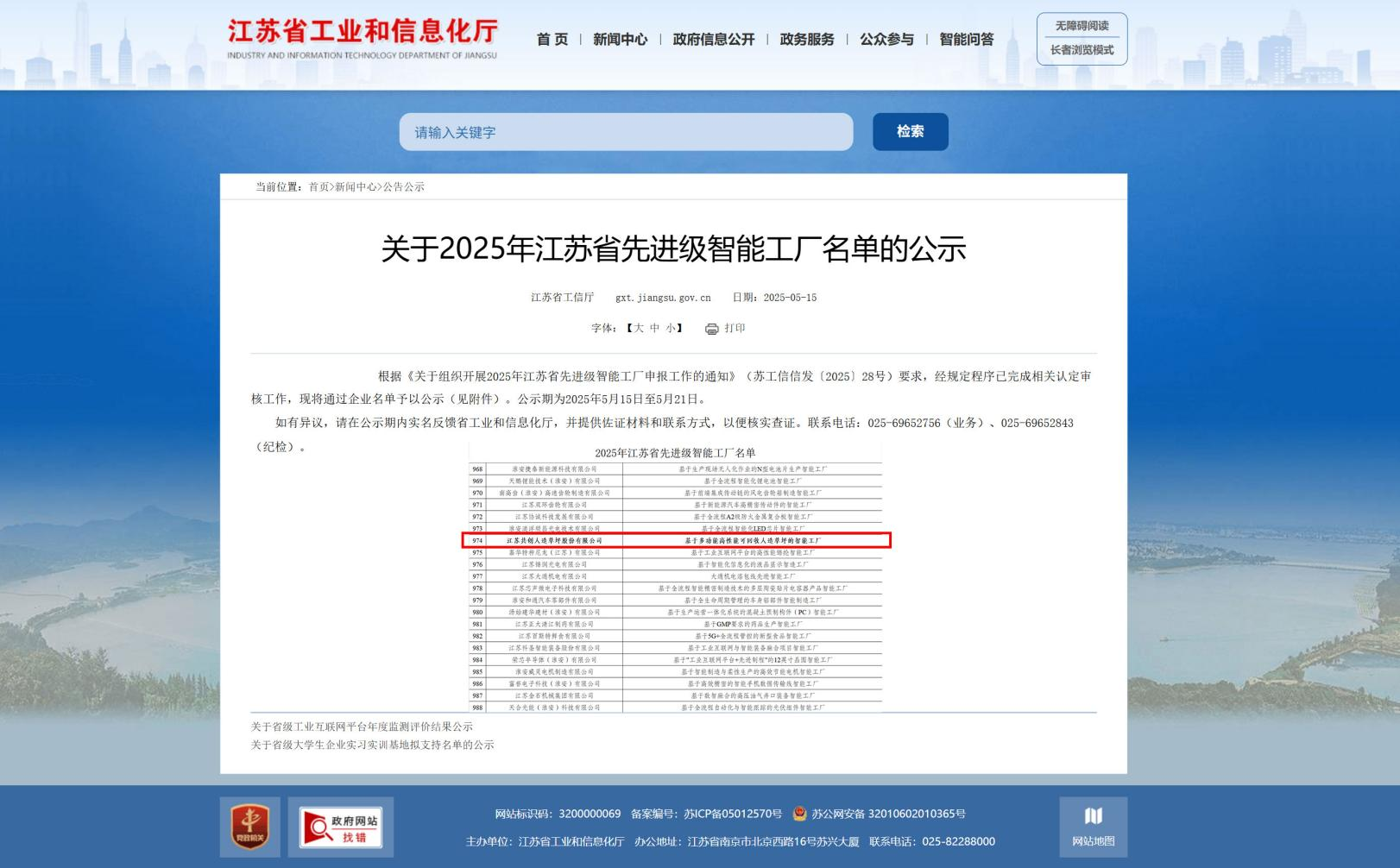Open the 新闻中心 navigation menu
The width and height of the screenshot is (1400, 868).
pyautogui.click(x=620, y=40)
